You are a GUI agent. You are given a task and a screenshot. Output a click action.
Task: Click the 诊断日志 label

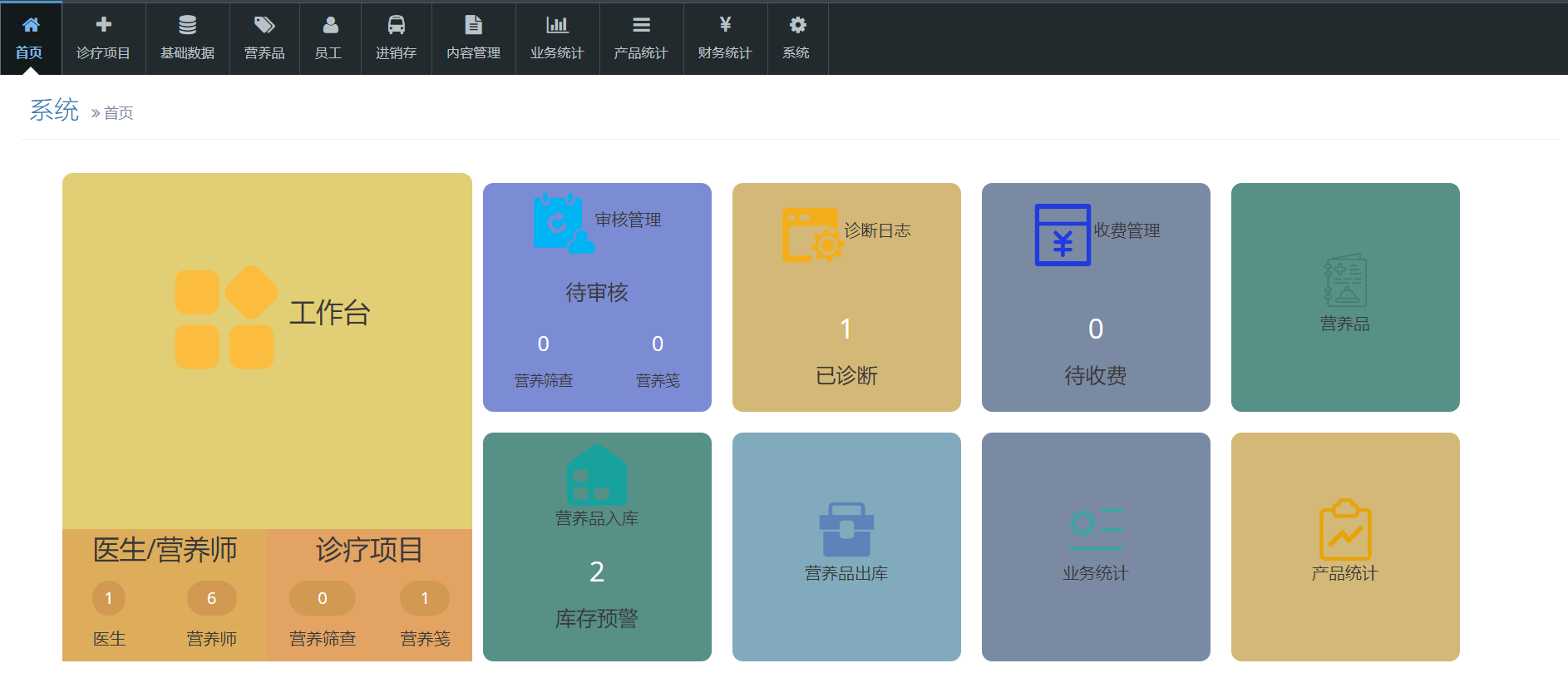(x=878, y=230)
